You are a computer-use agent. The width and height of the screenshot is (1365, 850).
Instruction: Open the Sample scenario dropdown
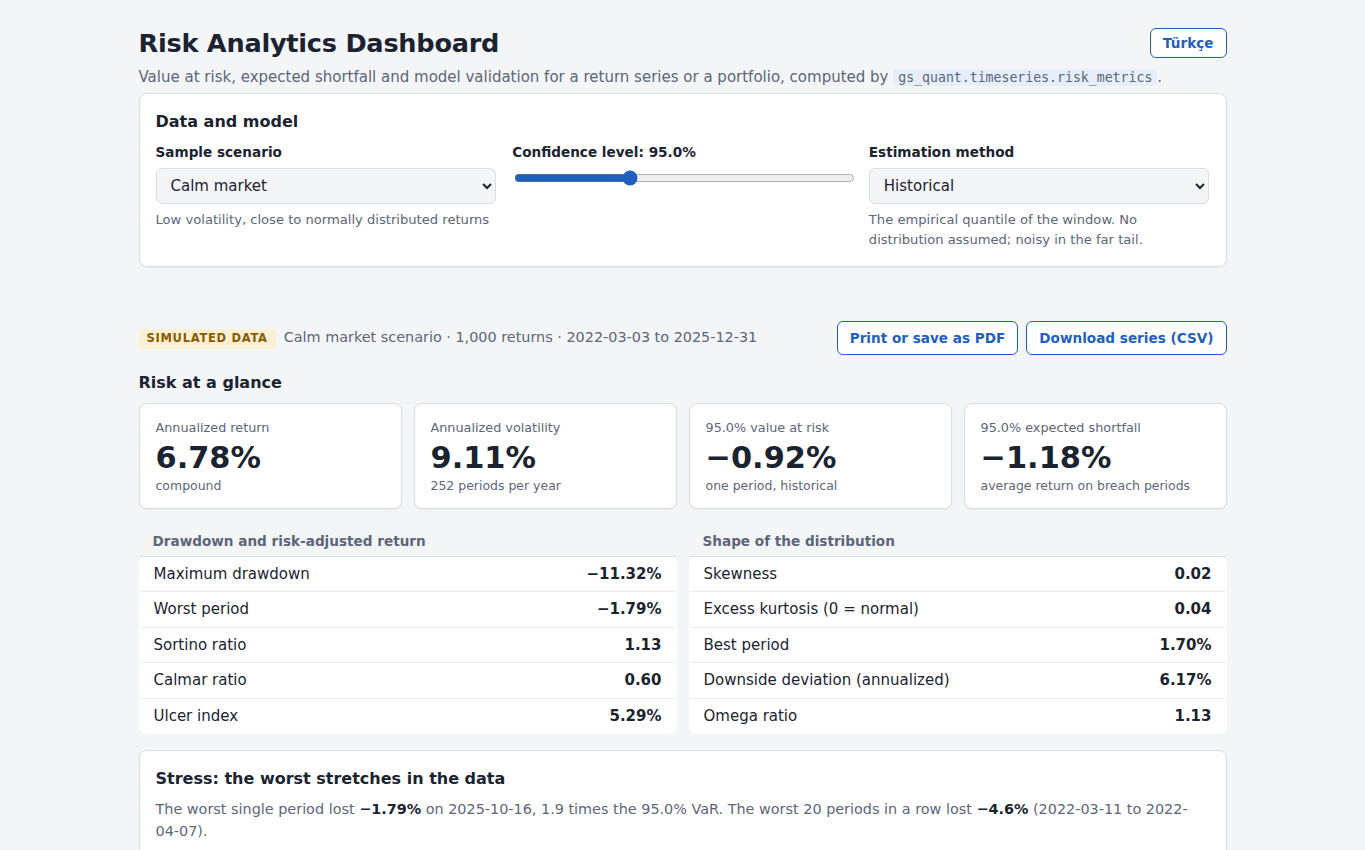tap(326, 186)
